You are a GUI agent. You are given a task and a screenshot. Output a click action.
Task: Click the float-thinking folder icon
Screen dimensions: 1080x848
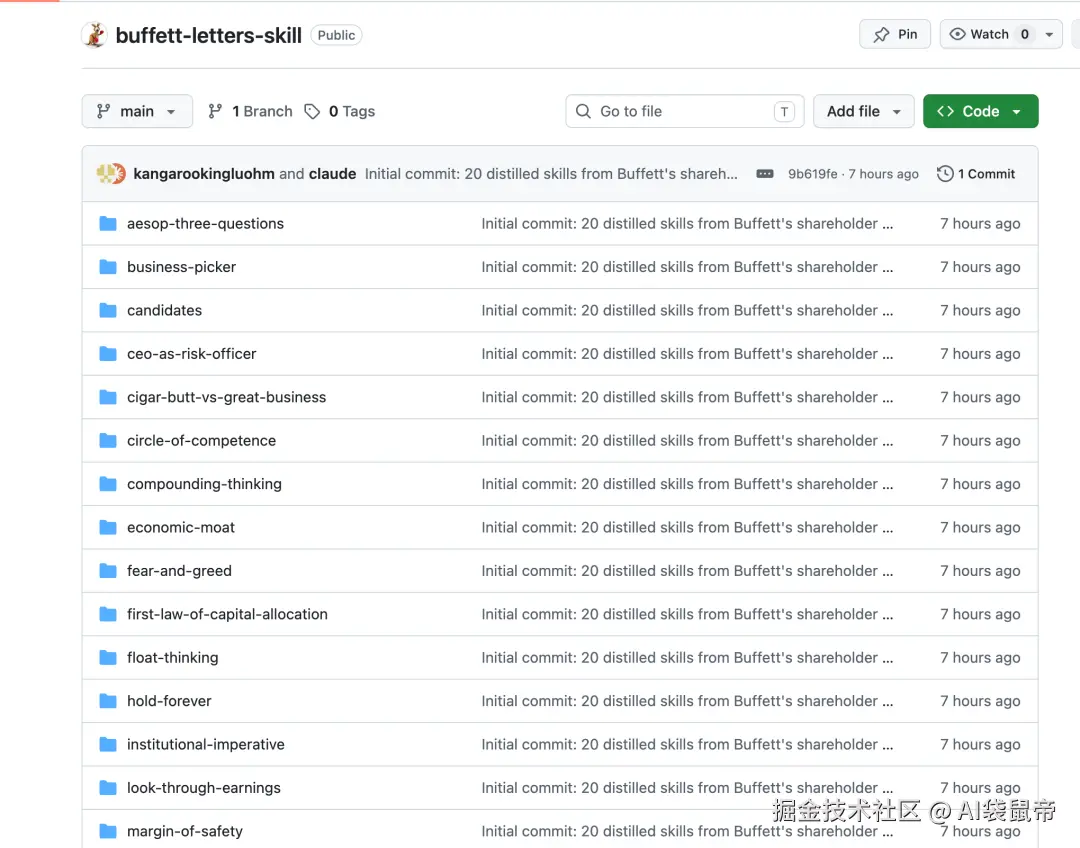click(x=107, y=657)
